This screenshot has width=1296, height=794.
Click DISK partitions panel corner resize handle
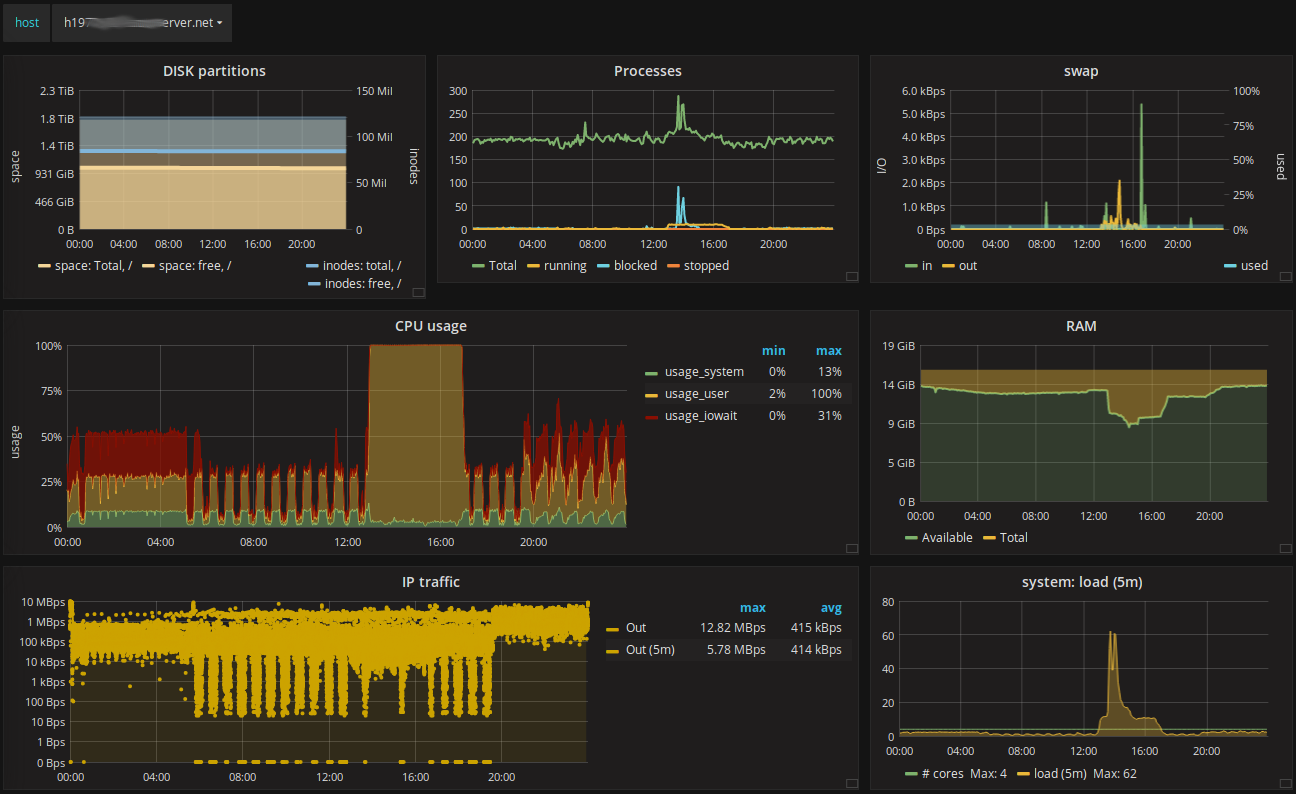click(x=418, y=292)
